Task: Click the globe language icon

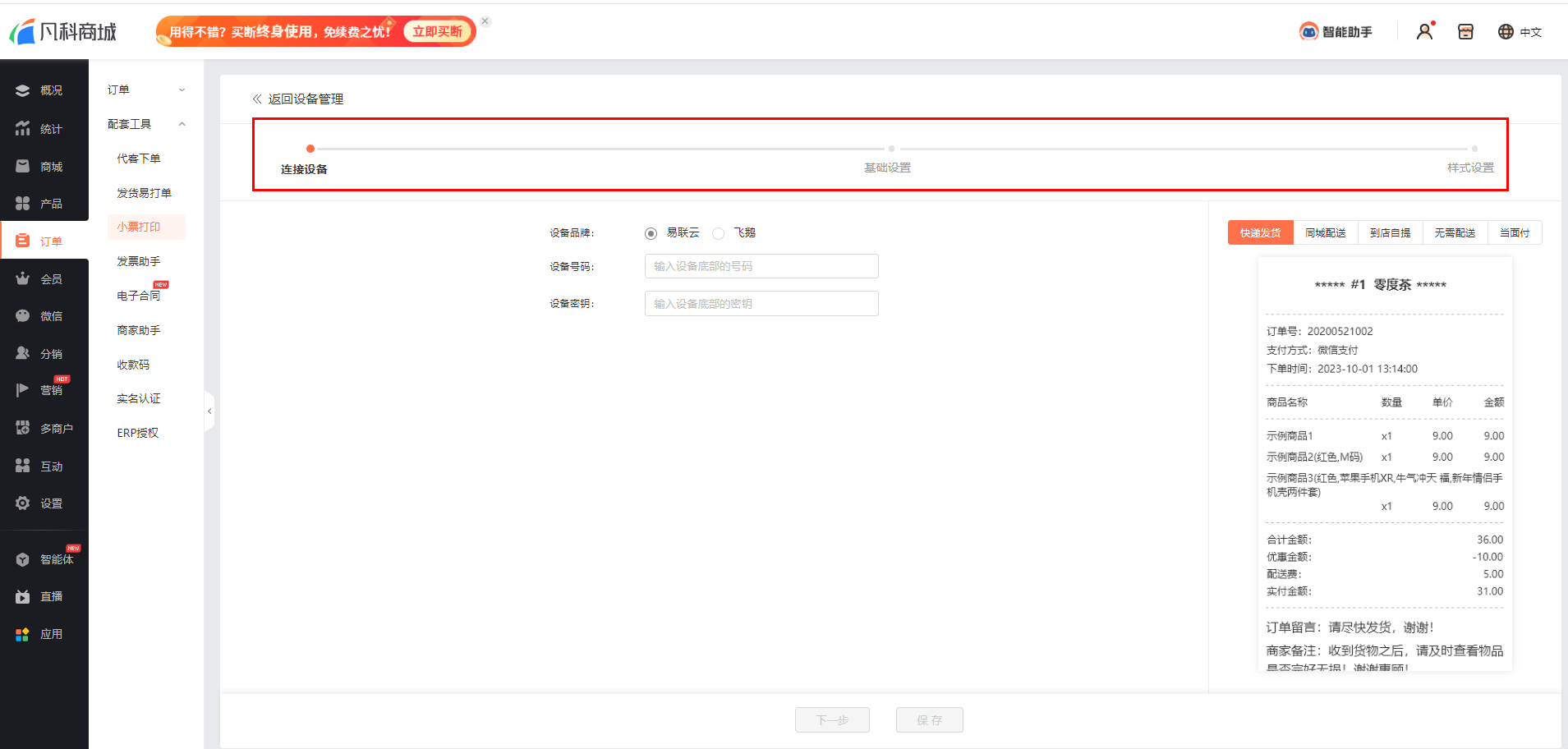Action: click(1506, 31)
